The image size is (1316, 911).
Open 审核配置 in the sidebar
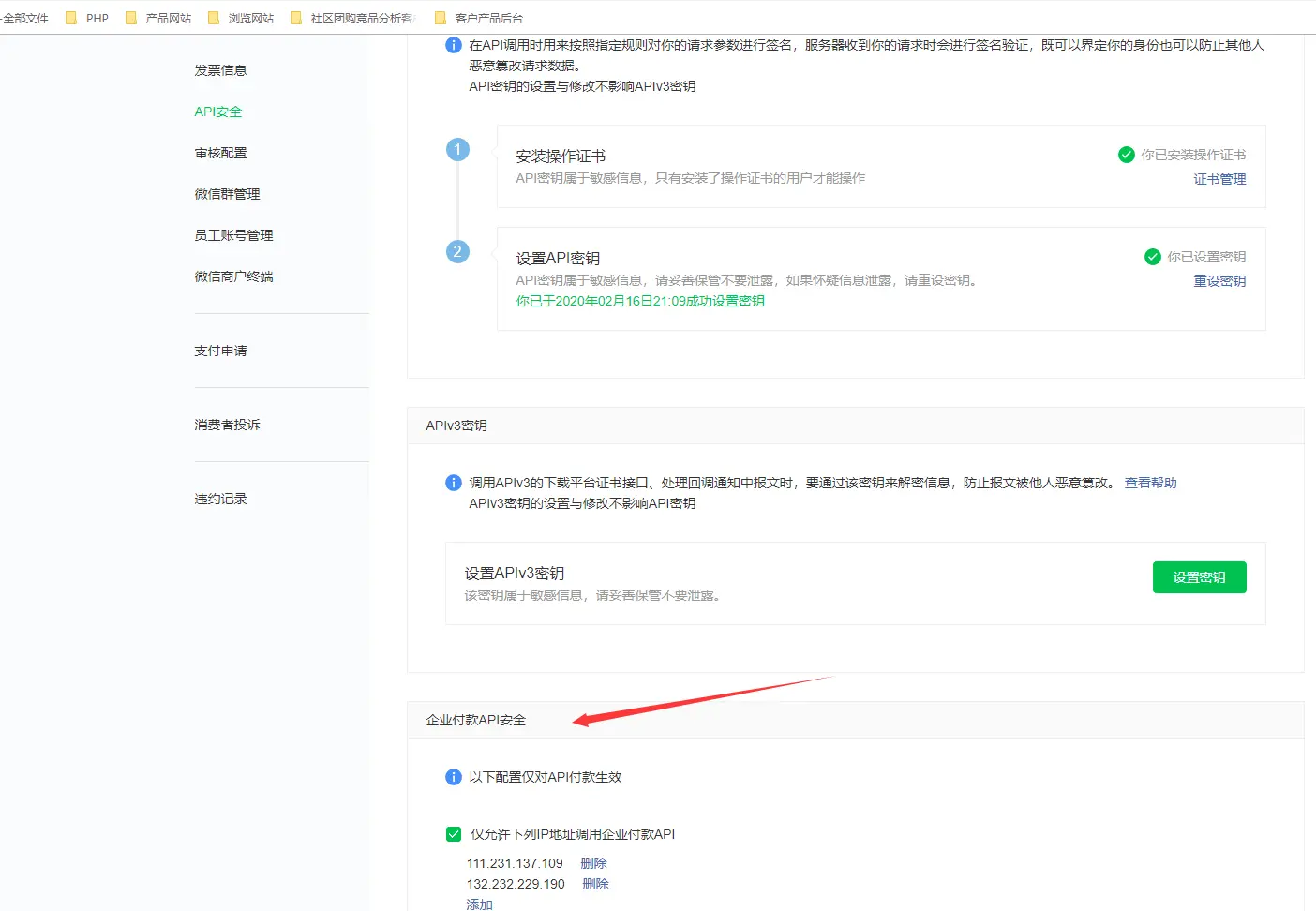(x=220, y=153)
